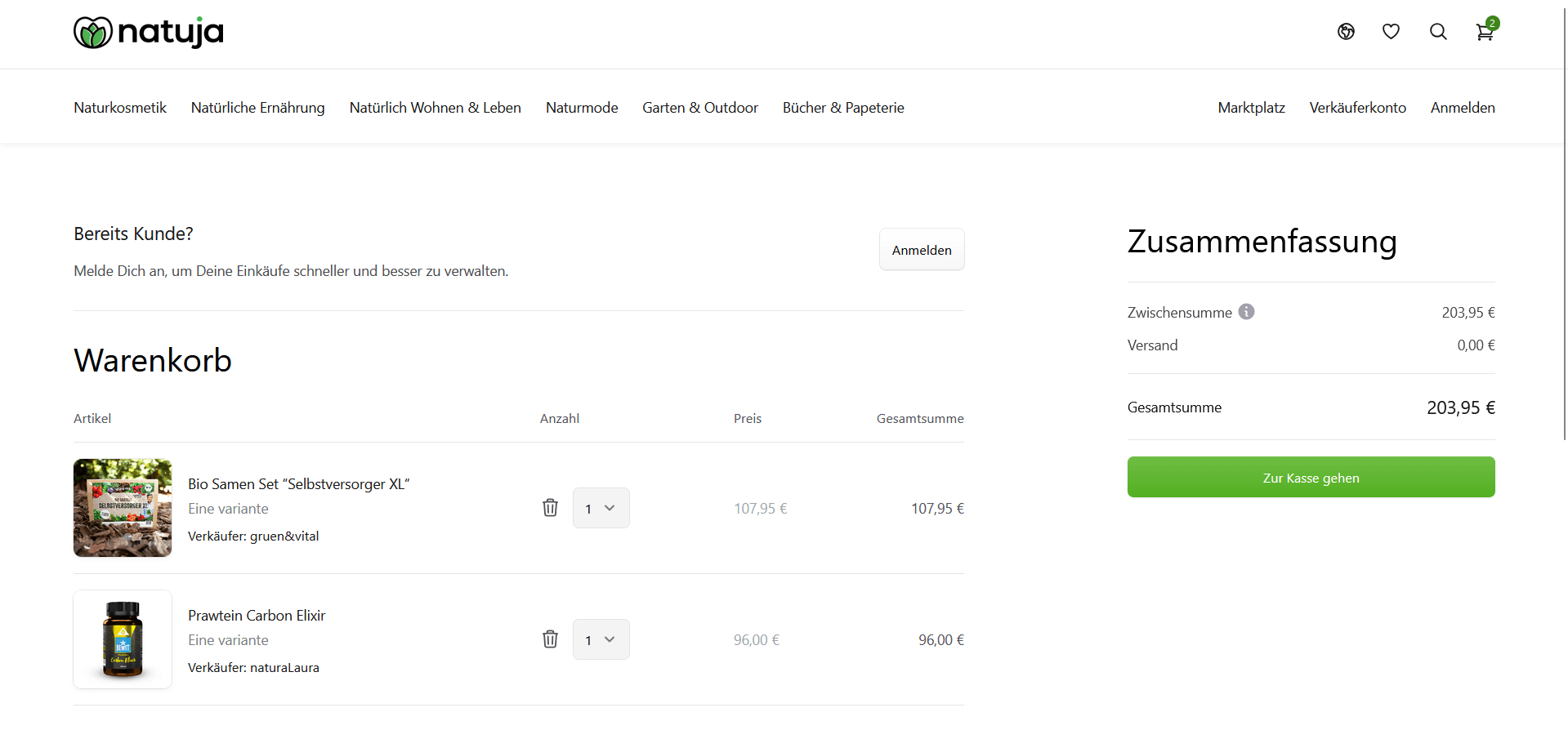Open the Bücher & Papeterie menu
The height and width of the screenshot is (730, 1568).
pos(843,108)
